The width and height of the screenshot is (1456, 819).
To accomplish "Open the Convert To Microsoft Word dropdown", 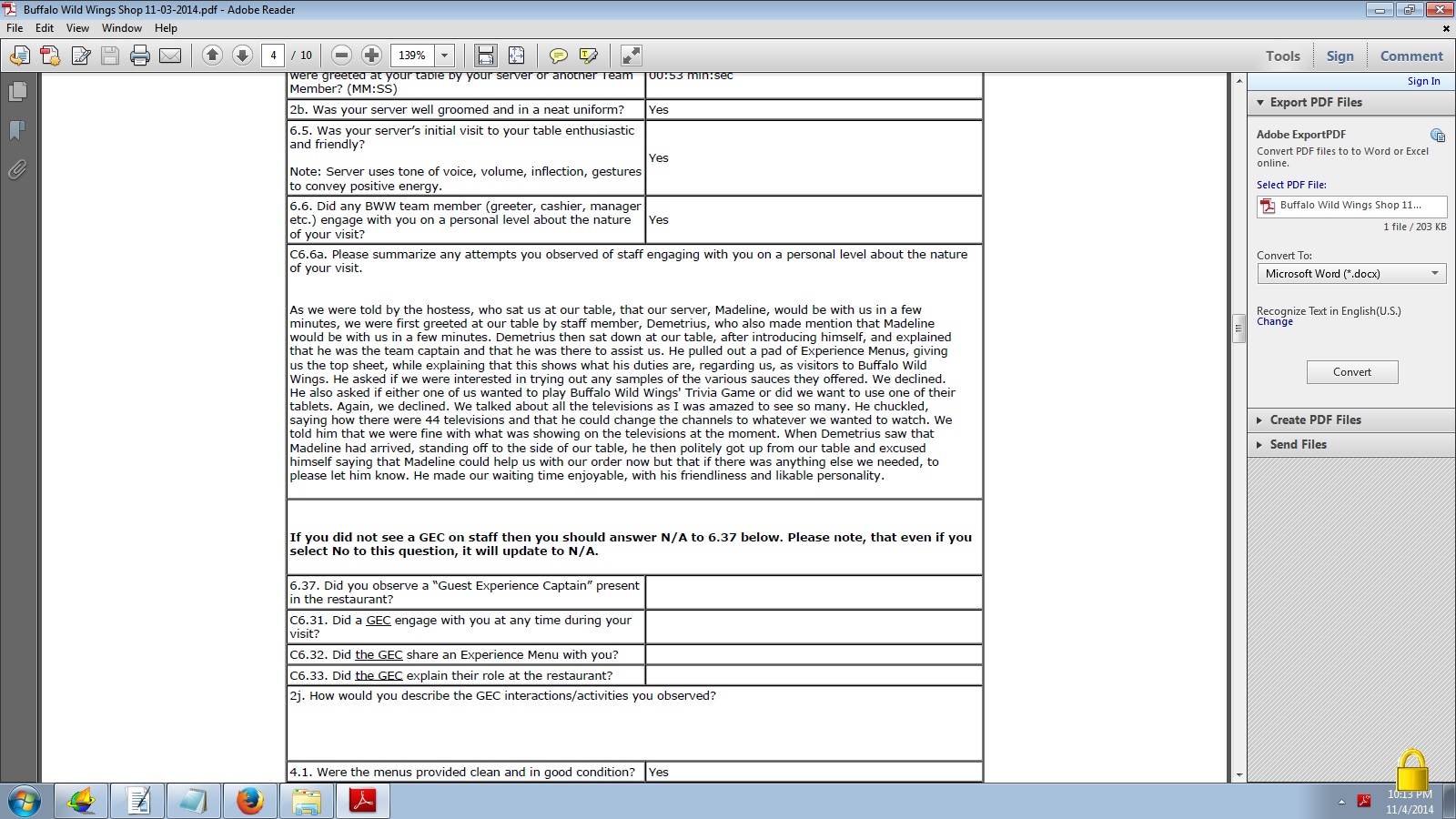I will (1351, 274).
